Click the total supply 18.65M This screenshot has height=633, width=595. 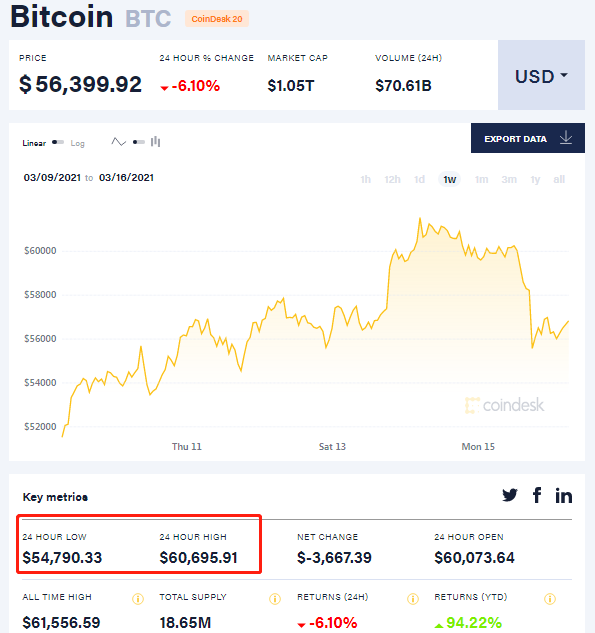click(x=185, y=623)
